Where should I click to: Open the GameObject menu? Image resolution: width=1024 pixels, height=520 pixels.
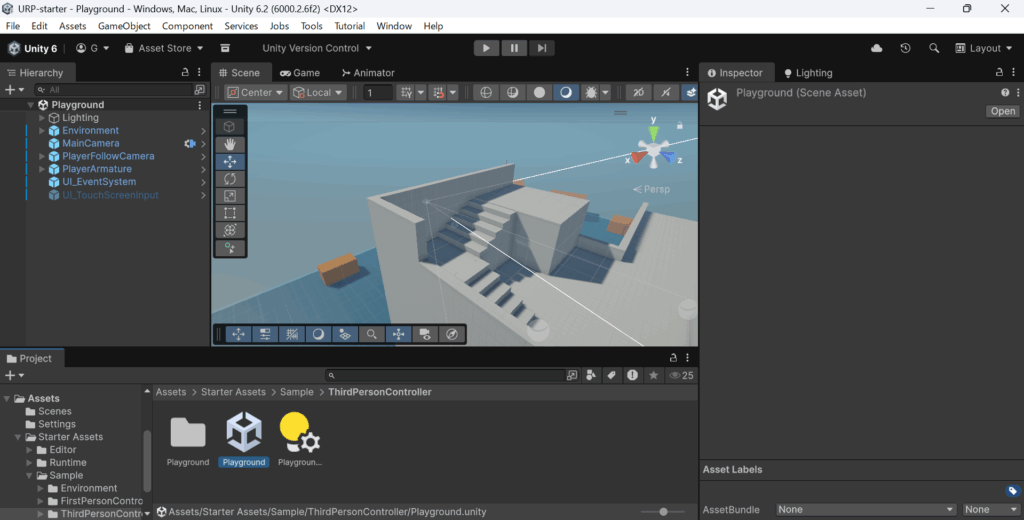click(123, 26)
